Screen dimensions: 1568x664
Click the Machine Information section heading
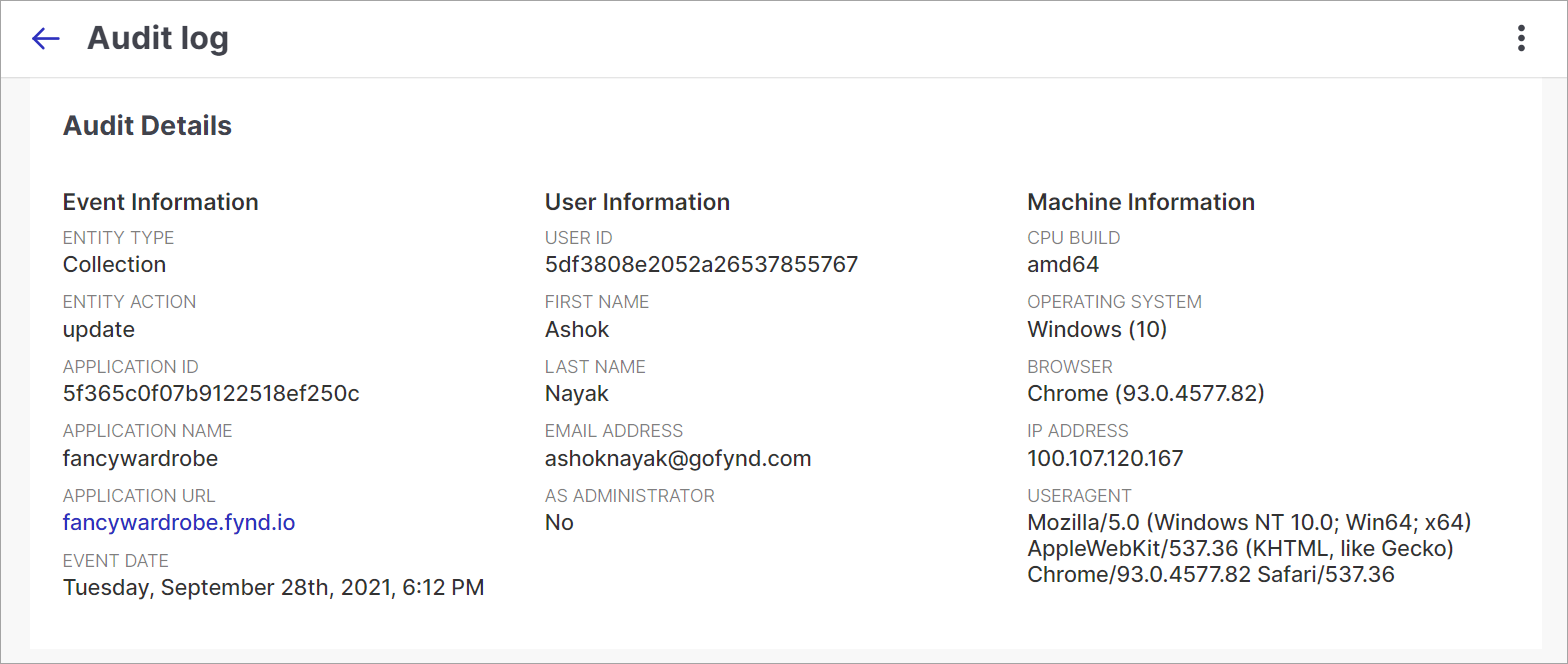pos(1141,202)
